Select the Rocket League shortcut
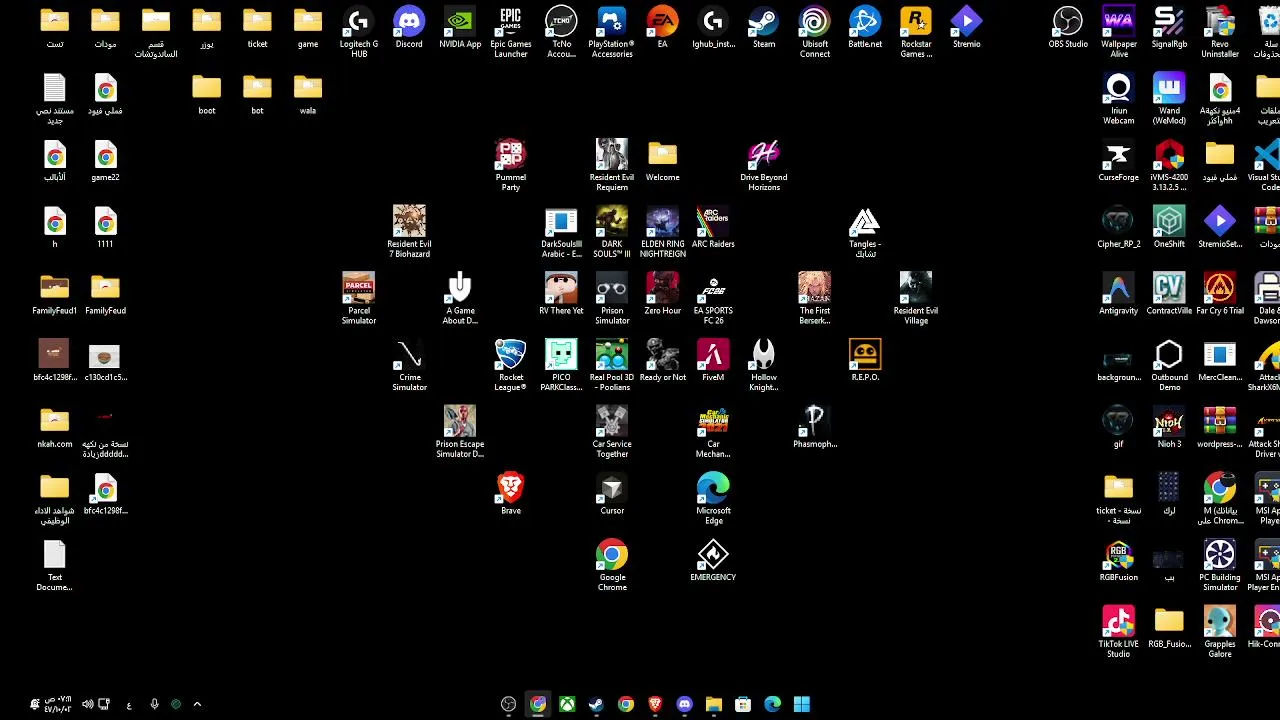This screenshot has width=1280, height=720. pos(510,365)
